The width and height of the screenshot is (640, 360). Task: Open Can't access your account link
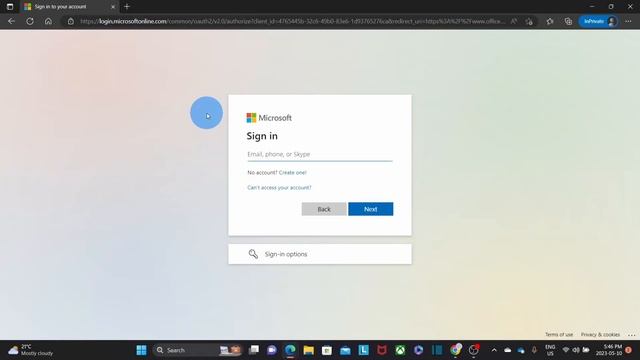[279, 188]
